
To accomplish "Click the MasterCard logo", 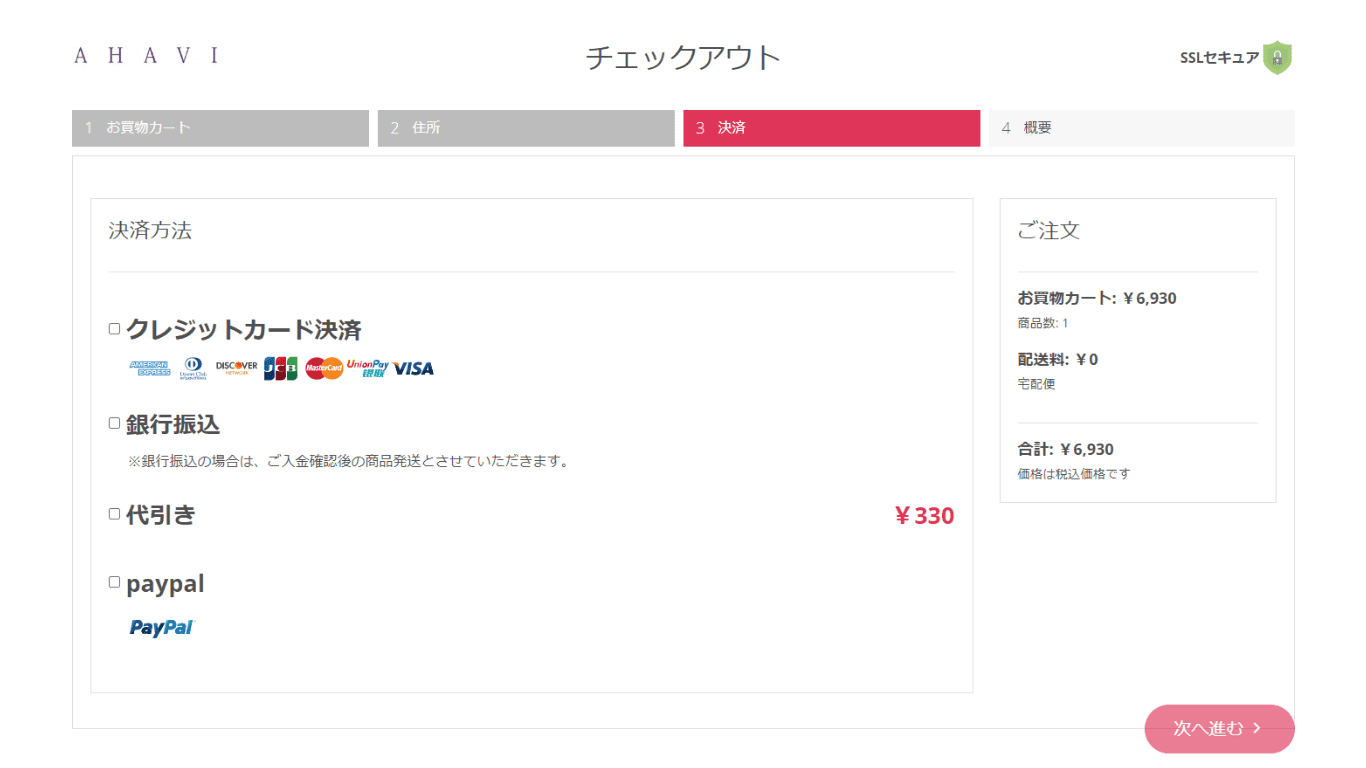I will click(324, 368).
